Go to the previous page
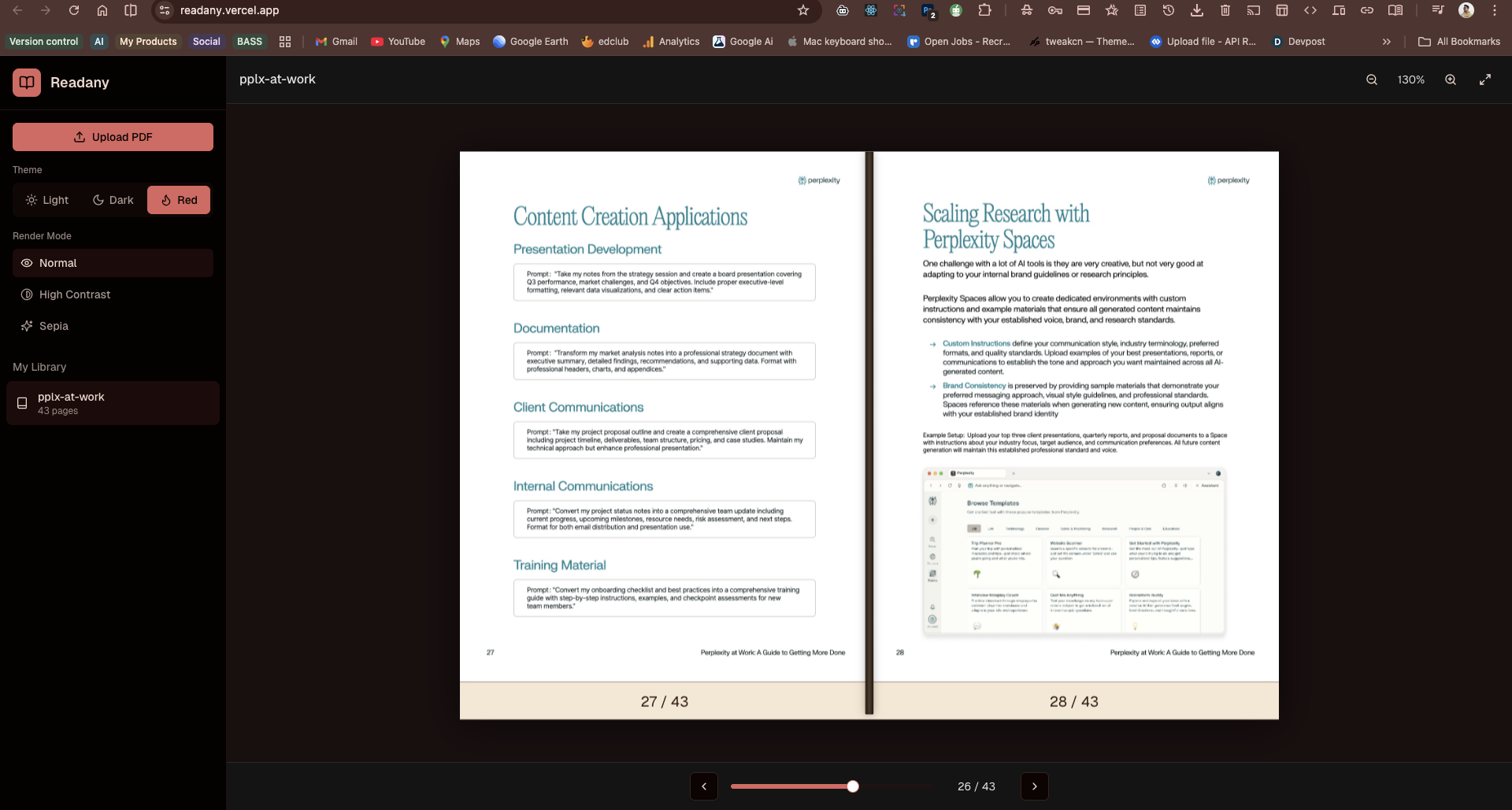Image resolution: width=1512 pixels, height=810 pixels. click(x=704, y=786)
